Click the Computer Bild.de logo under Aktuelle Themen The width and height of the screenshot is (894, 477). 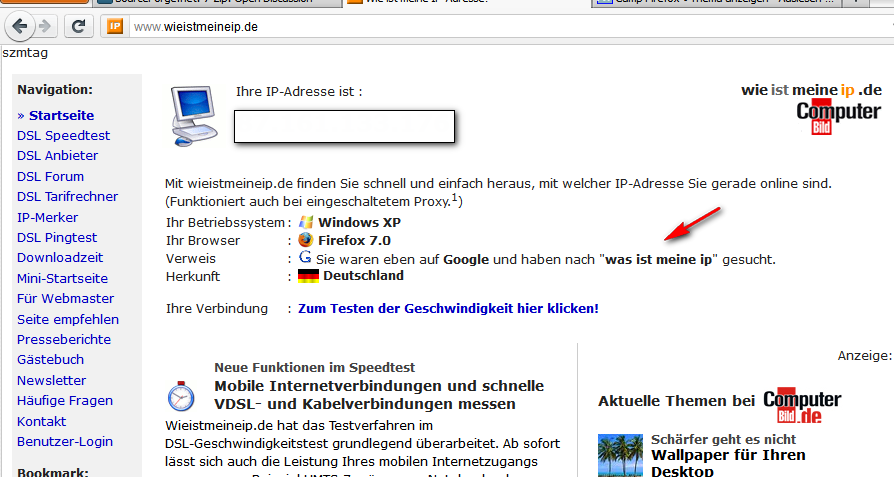tap(802, 406)
